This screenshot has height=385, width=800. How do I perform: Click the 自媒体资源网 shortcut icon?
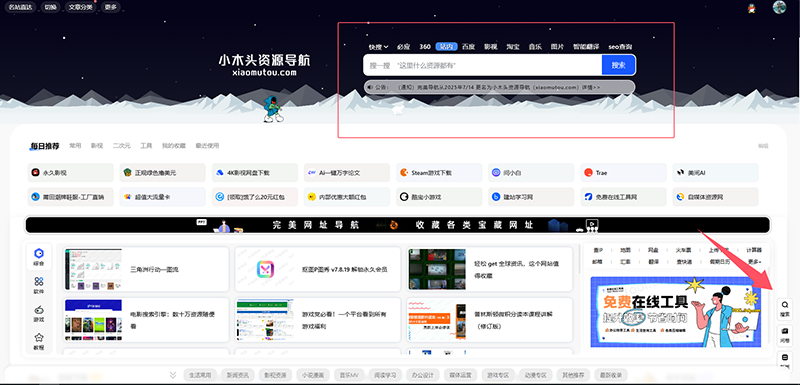680,196
